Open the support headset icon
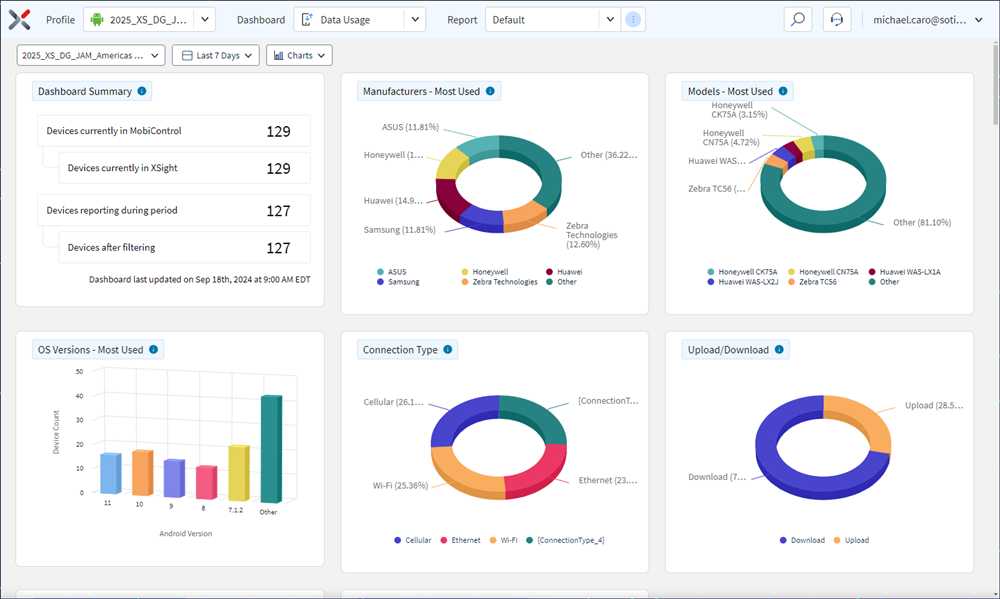 pyautogui.click(x=837, y=20)
